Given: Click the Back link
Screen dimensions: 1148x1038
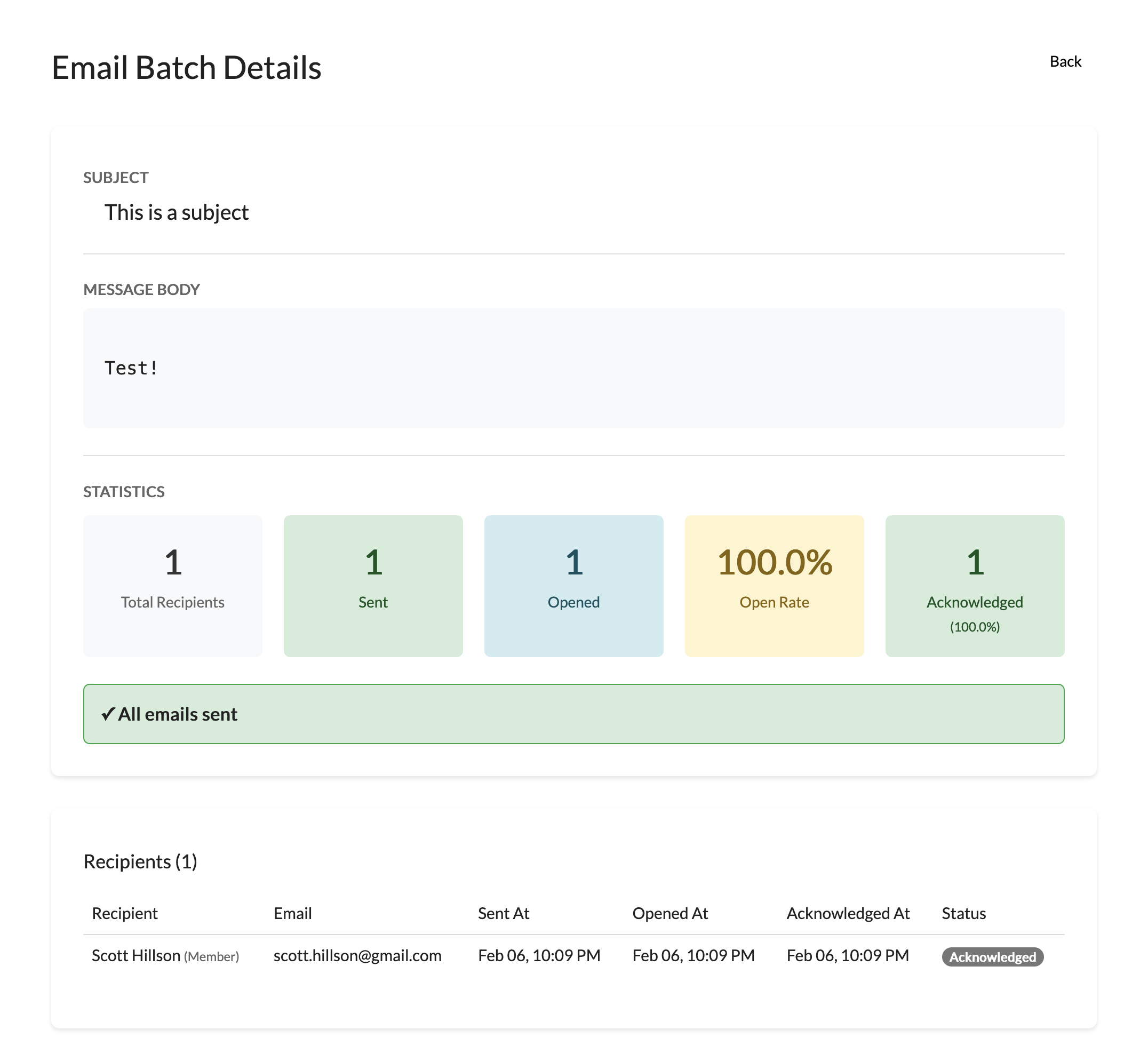Looking at the screenshot, I should coord(1065,61).
